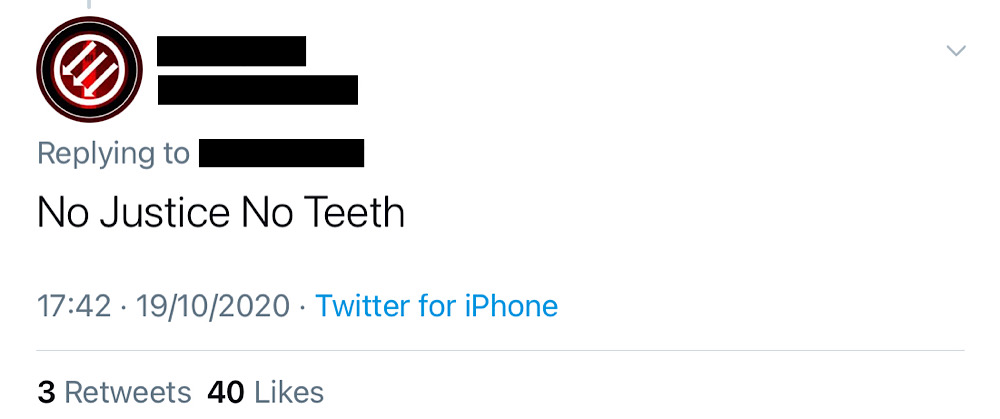The image size is (1000, 419).
Task: Open the Twitter for iPhone source link
Action: [437, 306]
